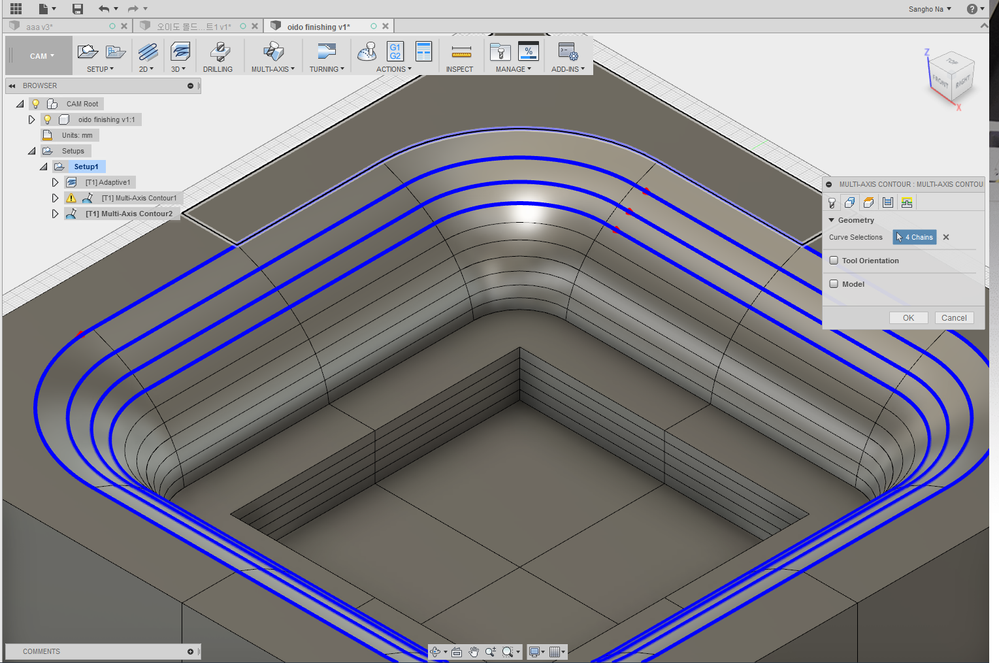999x663 pixels.
Task: Click the ViewCube to reorient view
Action: click(x=952, y=76)
